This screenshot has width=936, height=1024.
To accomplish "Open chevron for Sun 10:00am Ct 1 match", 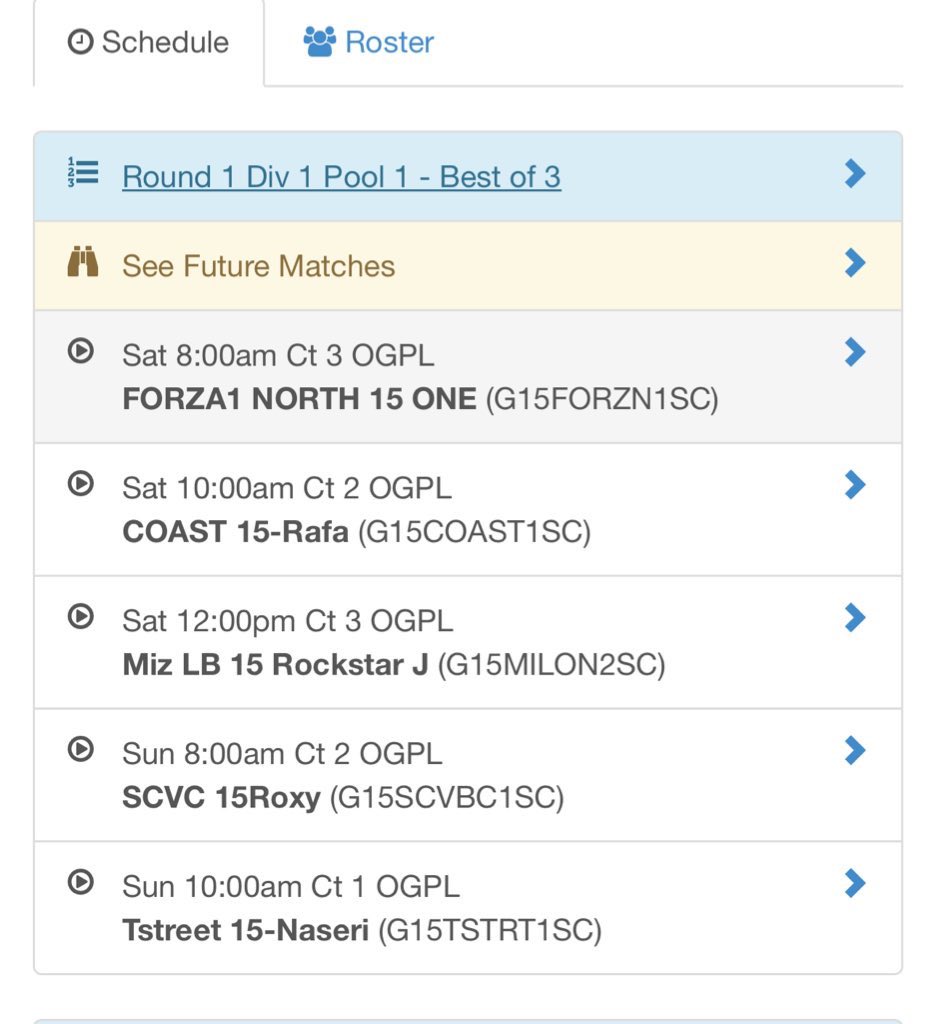I will pos(854,884).
